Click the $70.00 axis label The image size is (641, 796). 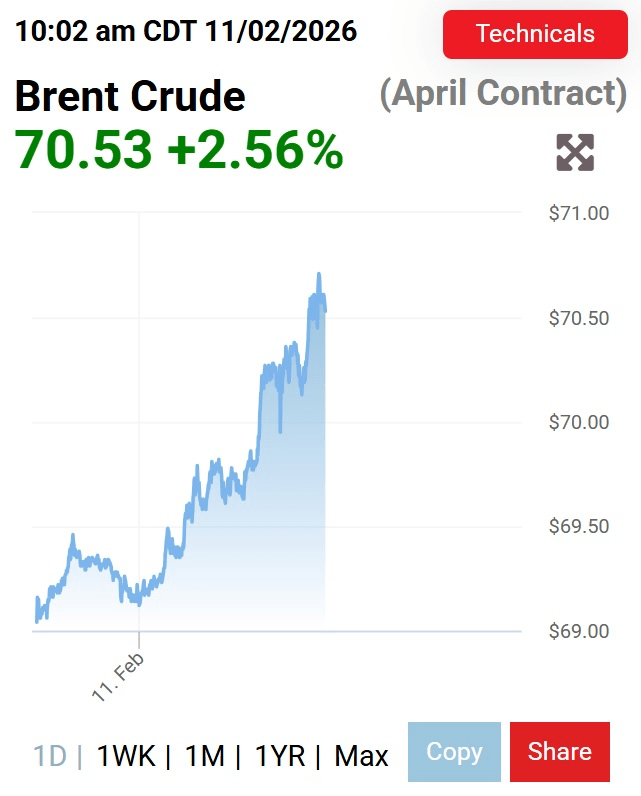tap(579, 422)
